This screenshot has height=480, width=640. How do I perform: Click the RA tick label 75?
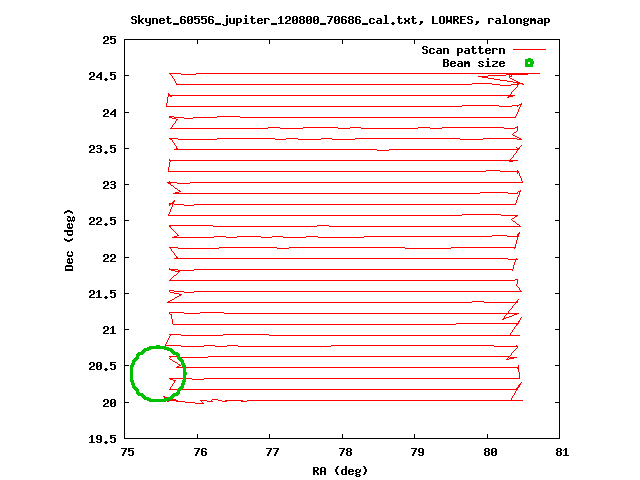(127, 452)
